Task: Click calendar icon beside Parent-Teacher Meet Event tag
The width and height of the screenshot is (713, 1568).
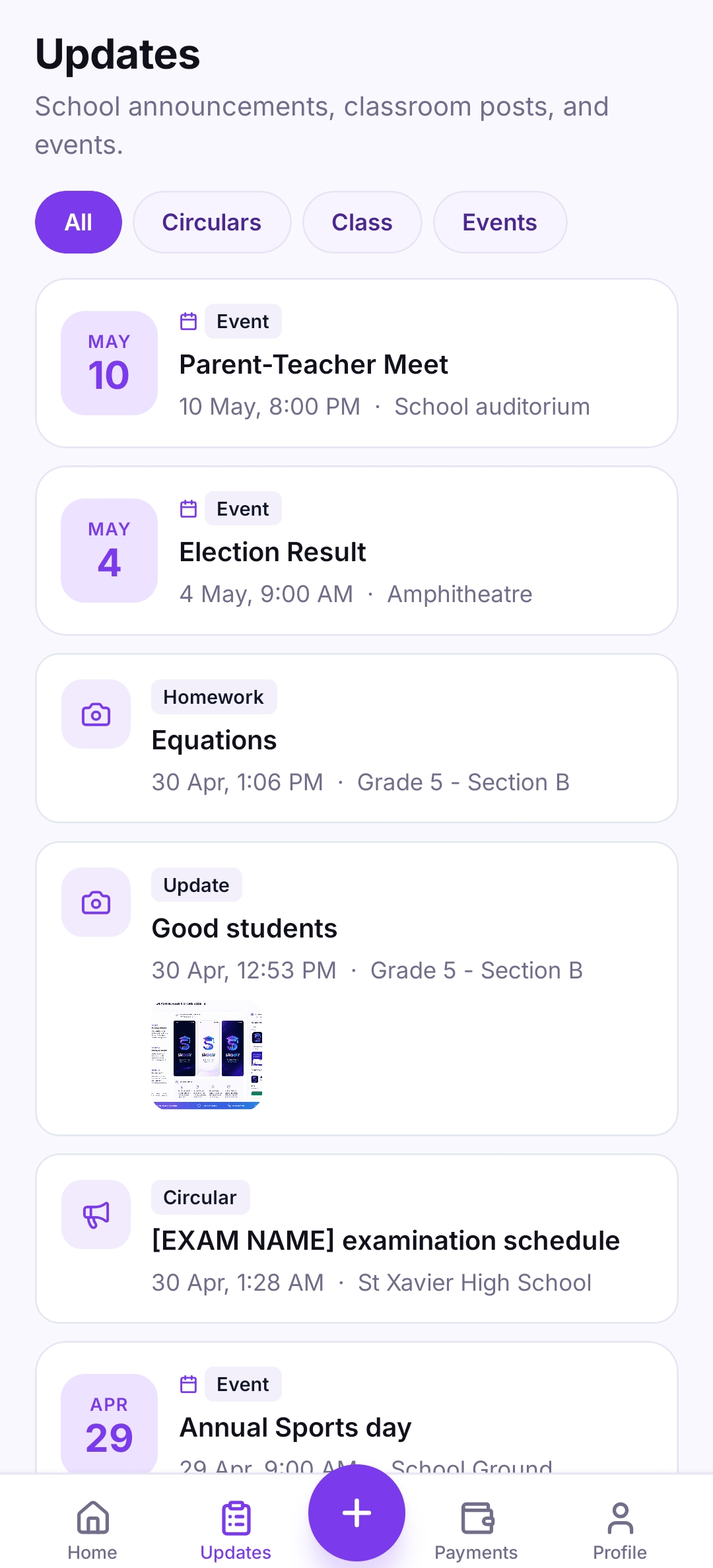Action: (189, 322)
